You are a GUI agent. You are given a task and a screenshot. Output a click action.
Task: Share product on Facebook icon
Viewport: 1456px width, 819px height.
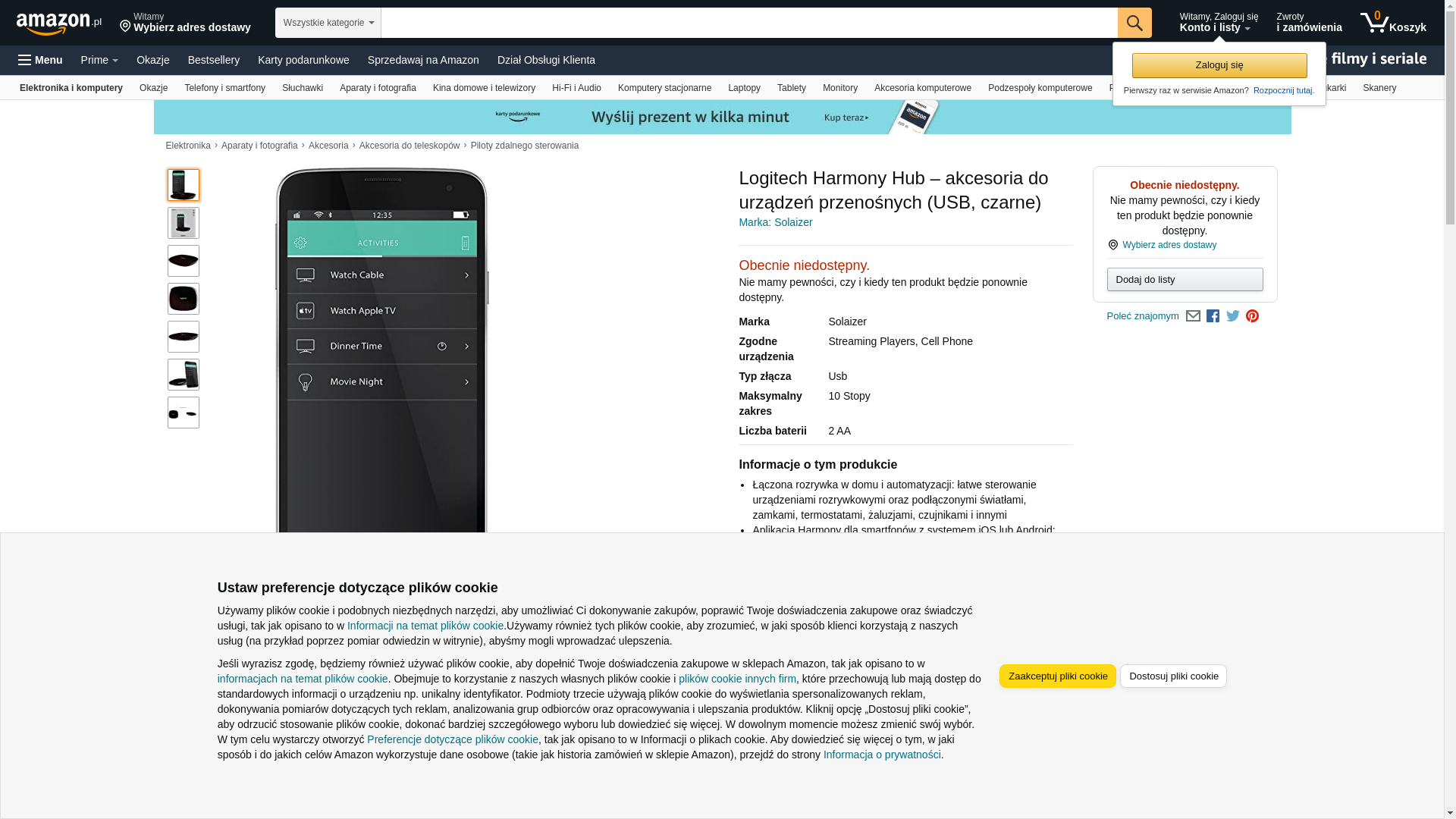pos(1213,316)
